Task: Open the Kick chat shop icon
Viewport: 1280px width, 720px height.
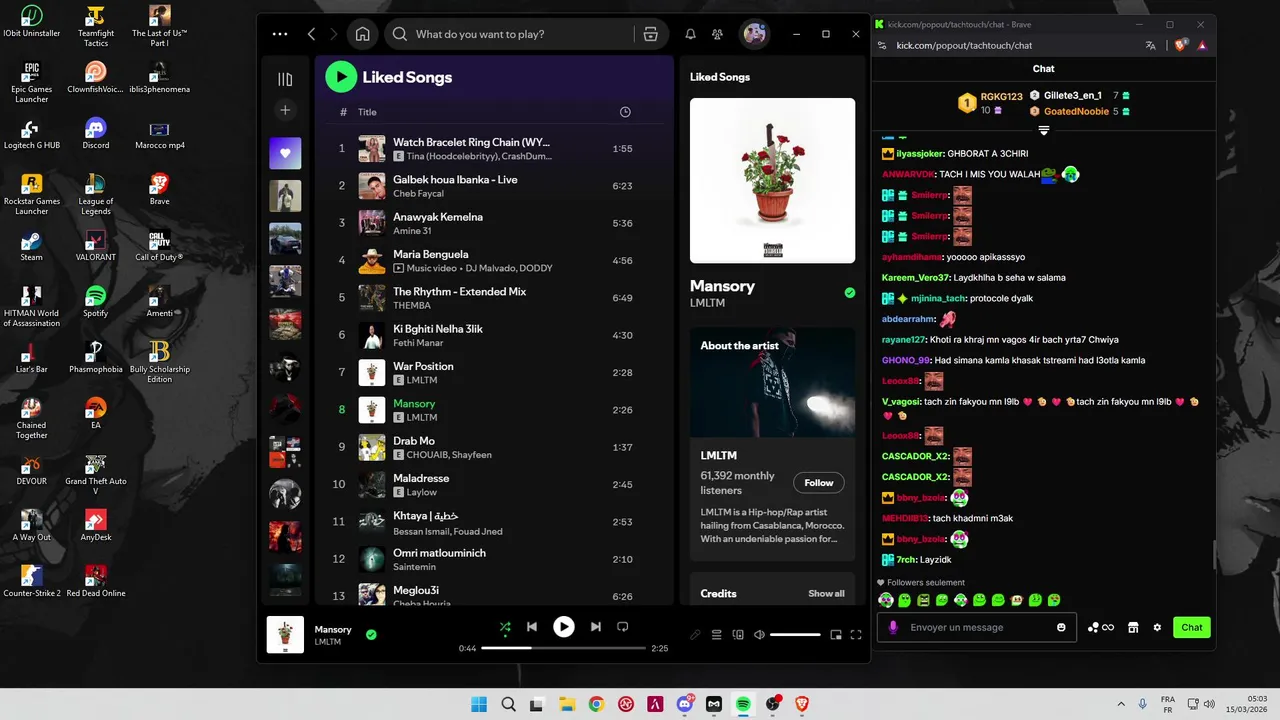Action: (x=1133, y=627)
